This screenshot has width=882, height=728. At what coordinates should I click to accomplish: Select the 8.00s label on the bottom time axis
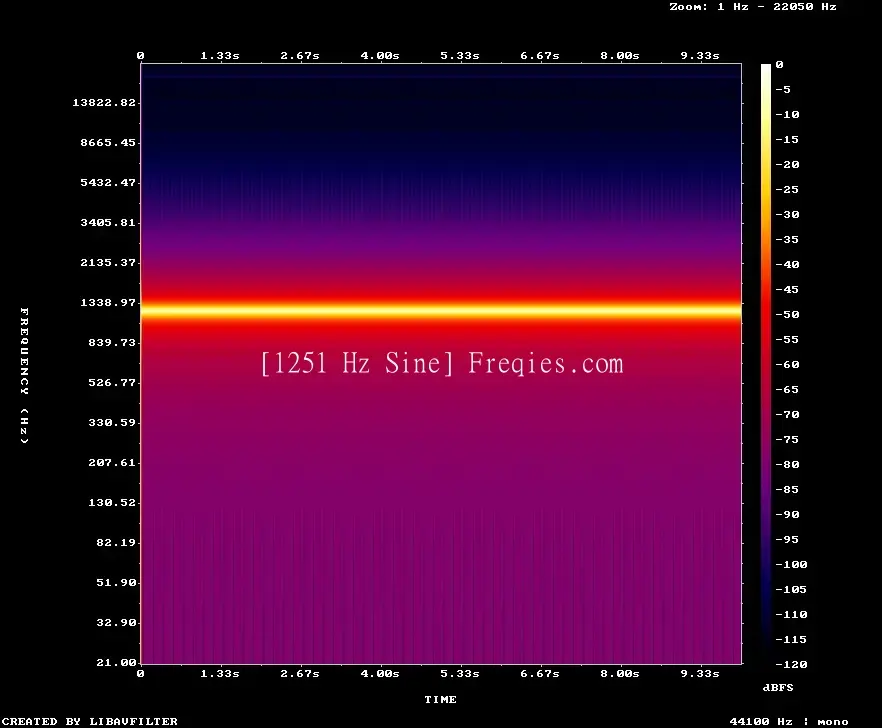point(619,673)
